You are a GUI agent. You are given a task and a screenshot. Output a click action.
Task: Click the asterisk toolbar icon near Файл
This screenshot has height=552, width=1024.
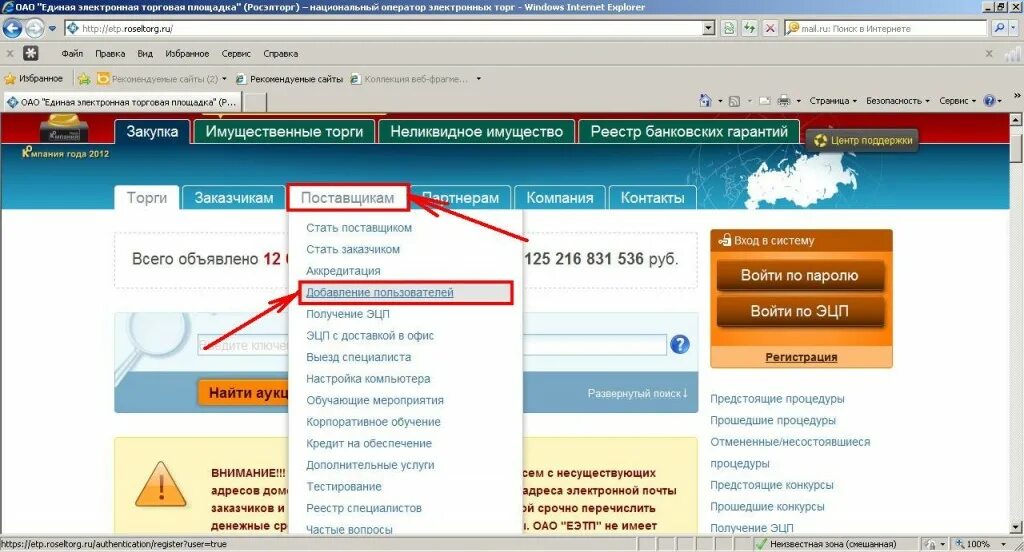tap(31, 54)
